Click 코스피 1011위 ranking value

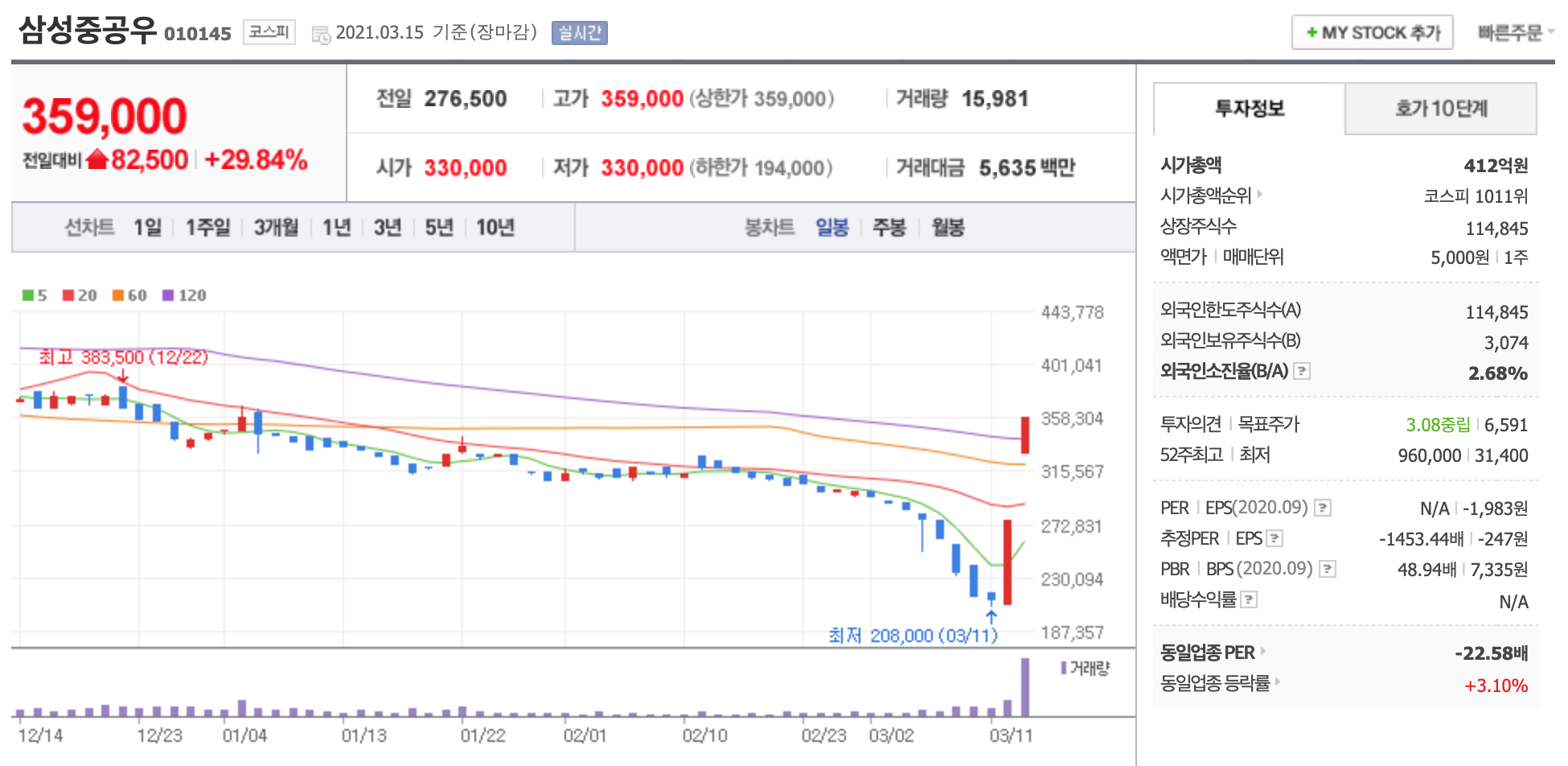pos(1476,196)
